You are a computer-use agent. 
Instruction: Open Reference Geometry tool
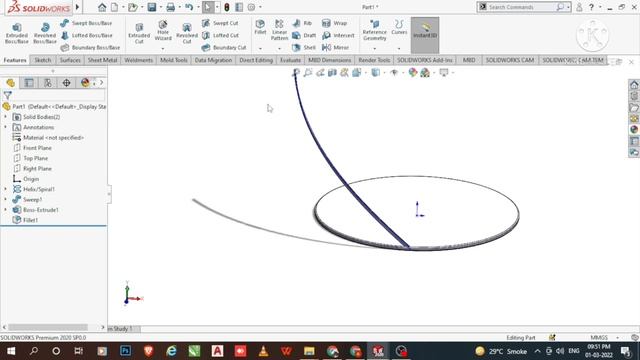[374, 30]
